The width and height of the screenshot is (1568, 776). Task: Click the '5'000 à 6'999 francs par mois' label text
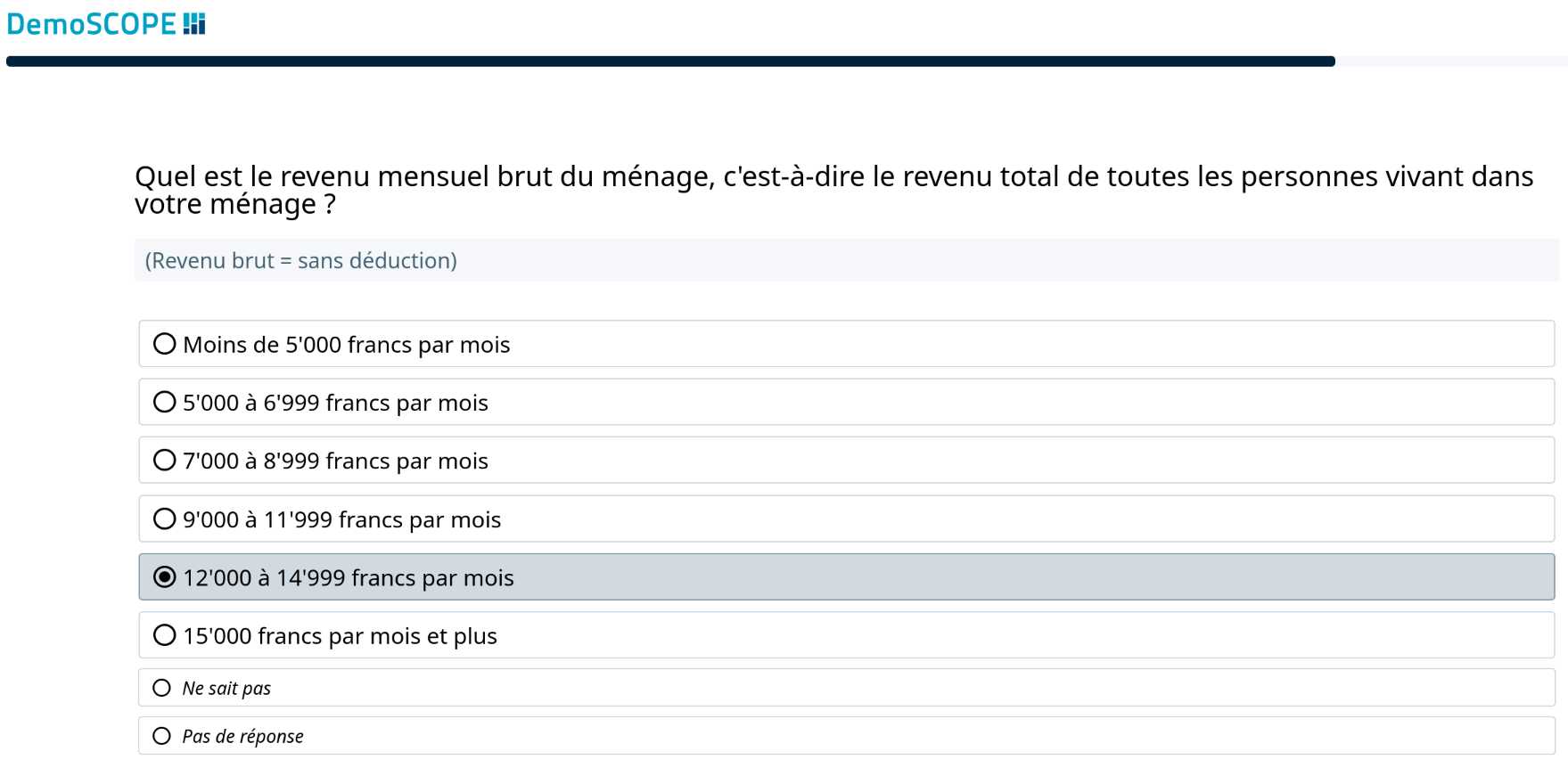coord(335,403)
